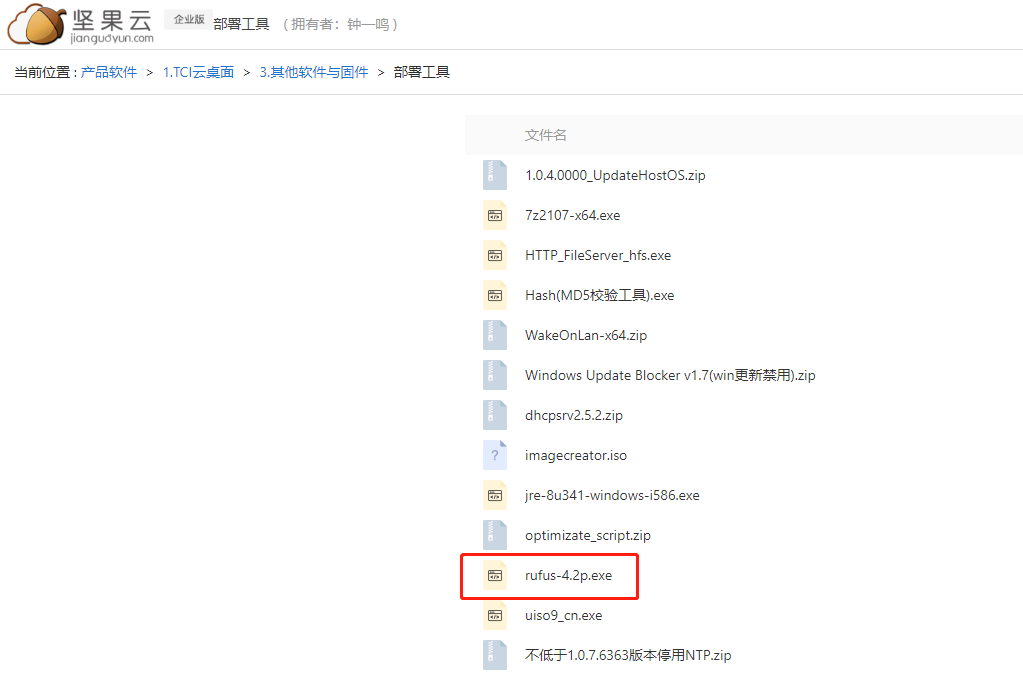Open Hash(MD5校验工具).exe file
Viewport: 1023px width, 688px height.
coord(600,295)
